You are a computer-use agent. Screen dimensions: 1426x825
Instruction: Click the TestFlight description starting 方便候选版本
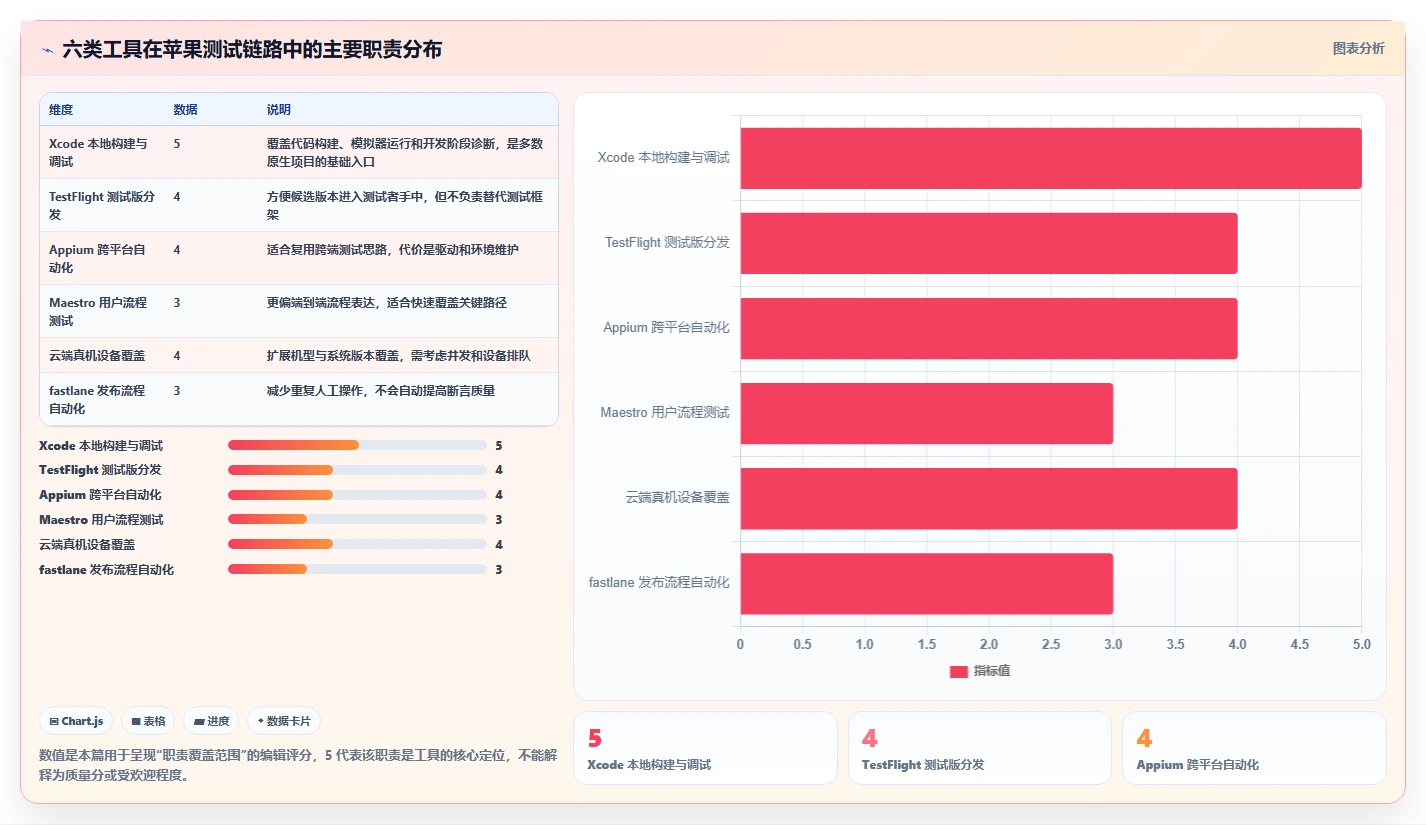[x=405, y=205]
